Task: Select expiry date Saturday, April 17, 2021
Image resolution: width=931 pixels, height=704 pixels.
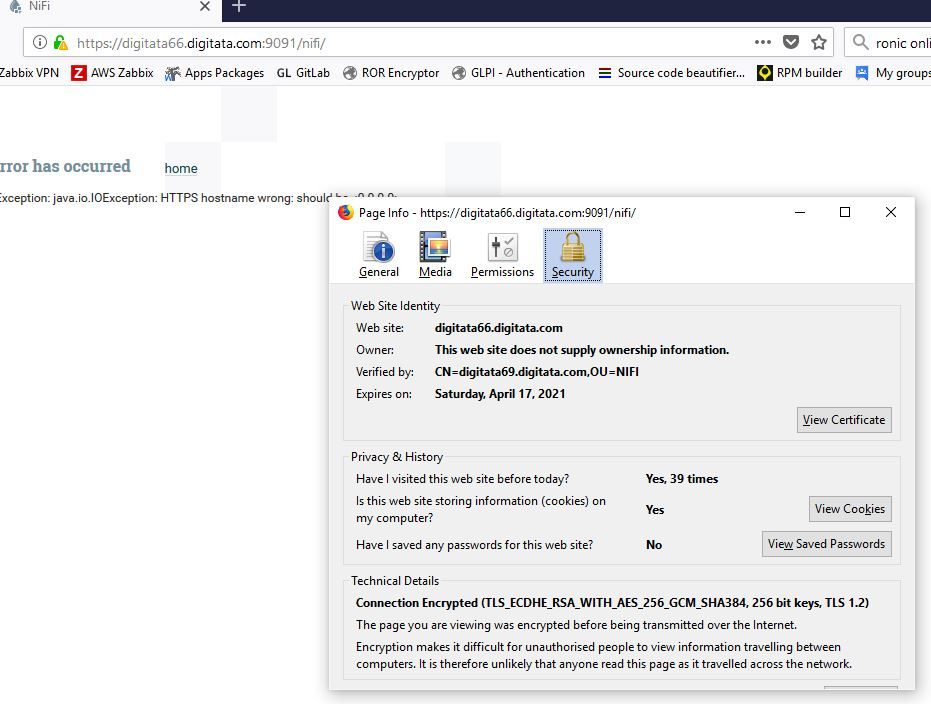Action: point(499,394)
